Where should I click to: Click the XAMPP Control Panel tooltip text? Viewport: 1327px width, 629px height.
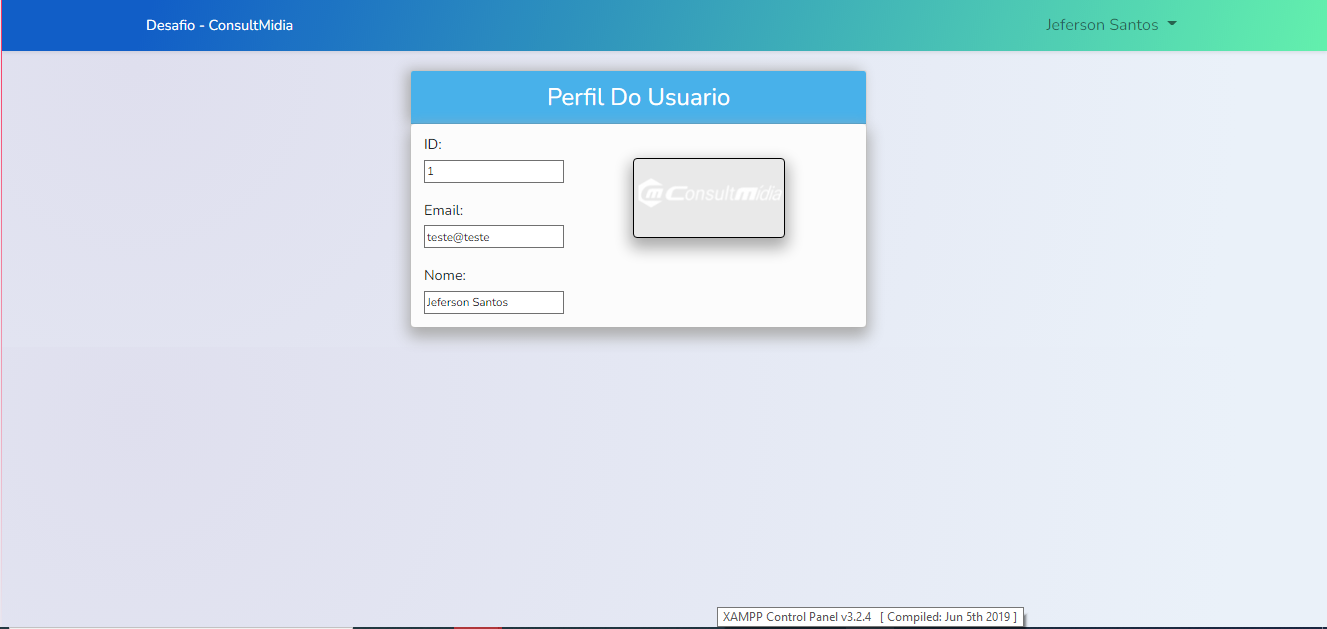(870, 617)
